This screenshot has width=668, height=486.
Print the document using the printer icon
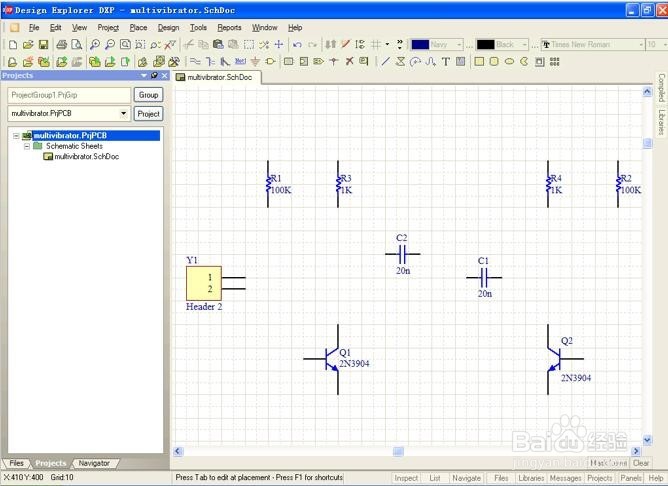62,45
